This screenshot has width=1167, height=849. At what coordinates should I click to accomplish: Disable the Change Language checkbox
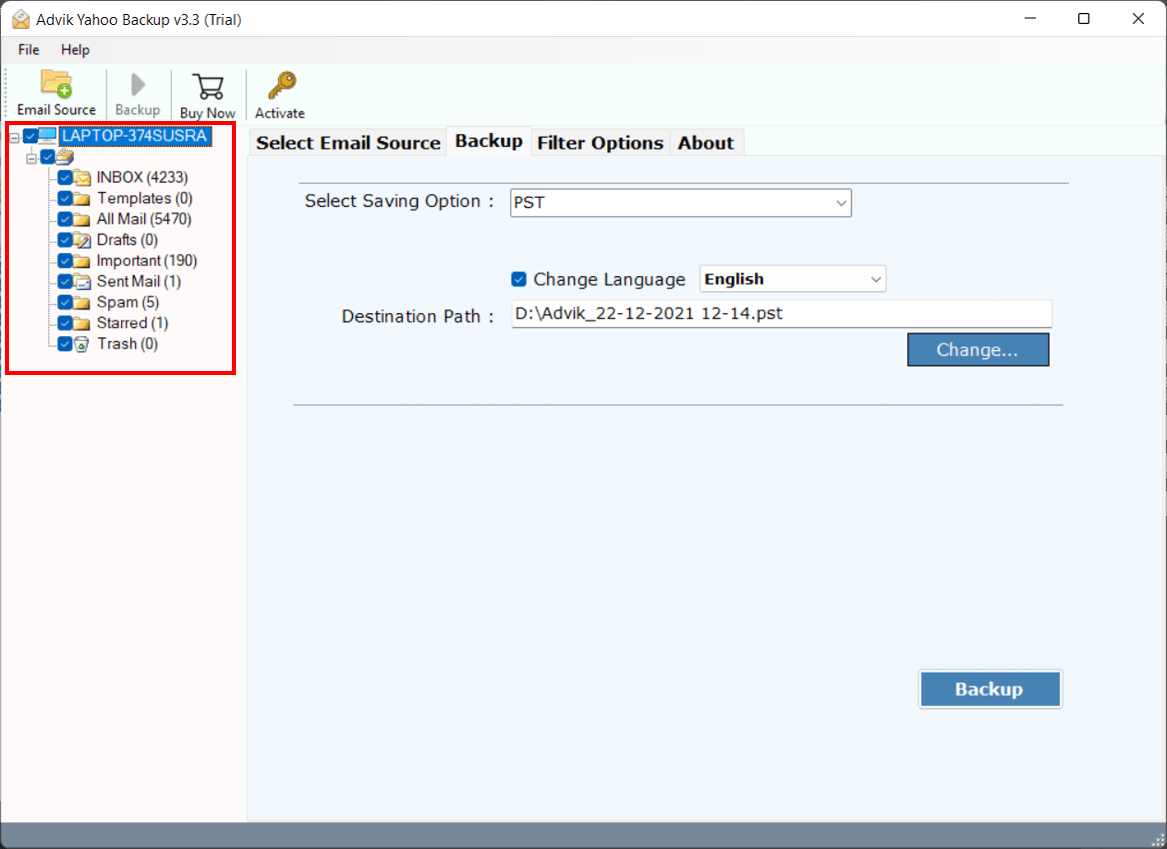517,279
